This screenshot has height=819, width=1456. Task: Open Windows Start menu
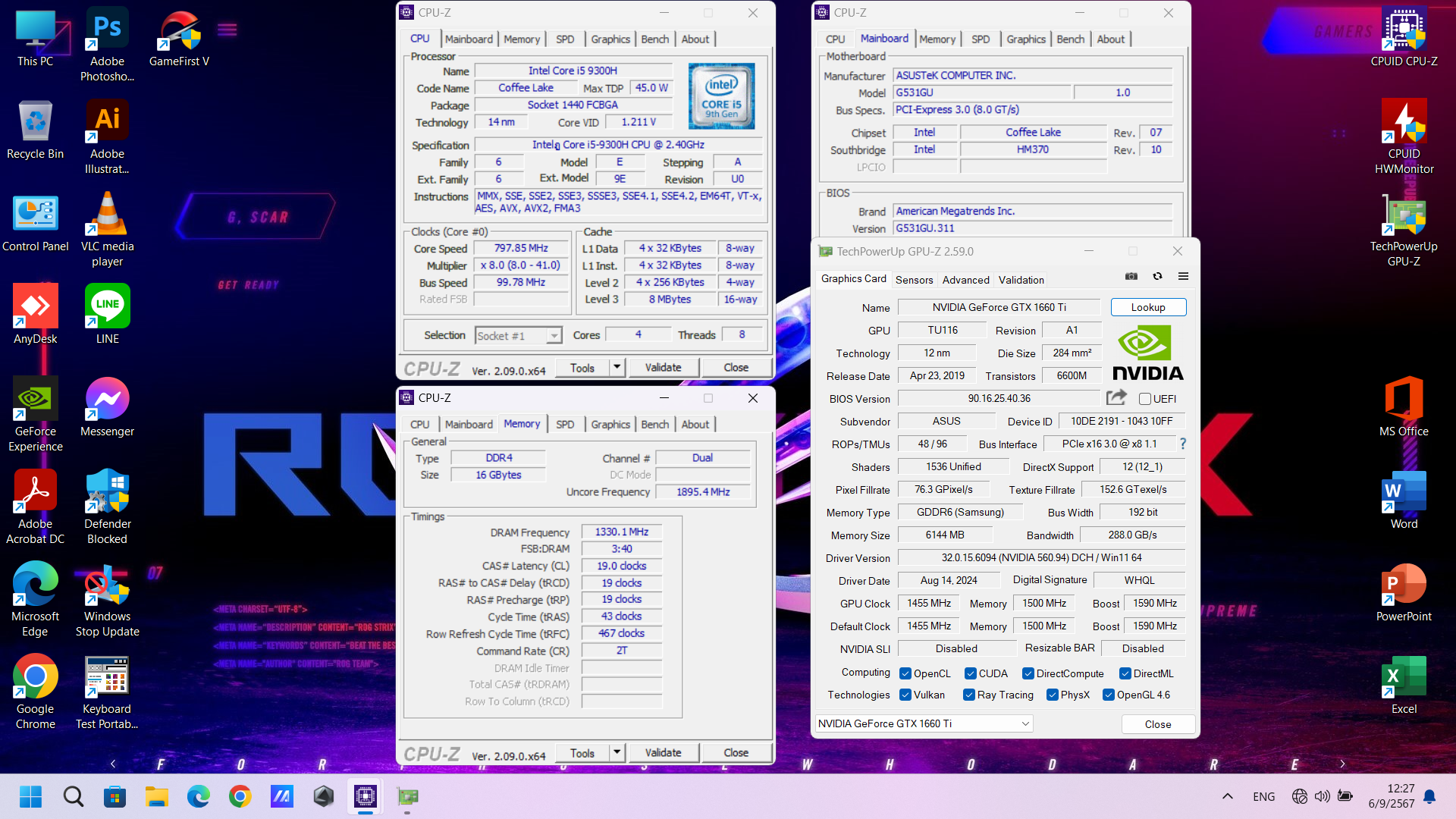[31, 796]
